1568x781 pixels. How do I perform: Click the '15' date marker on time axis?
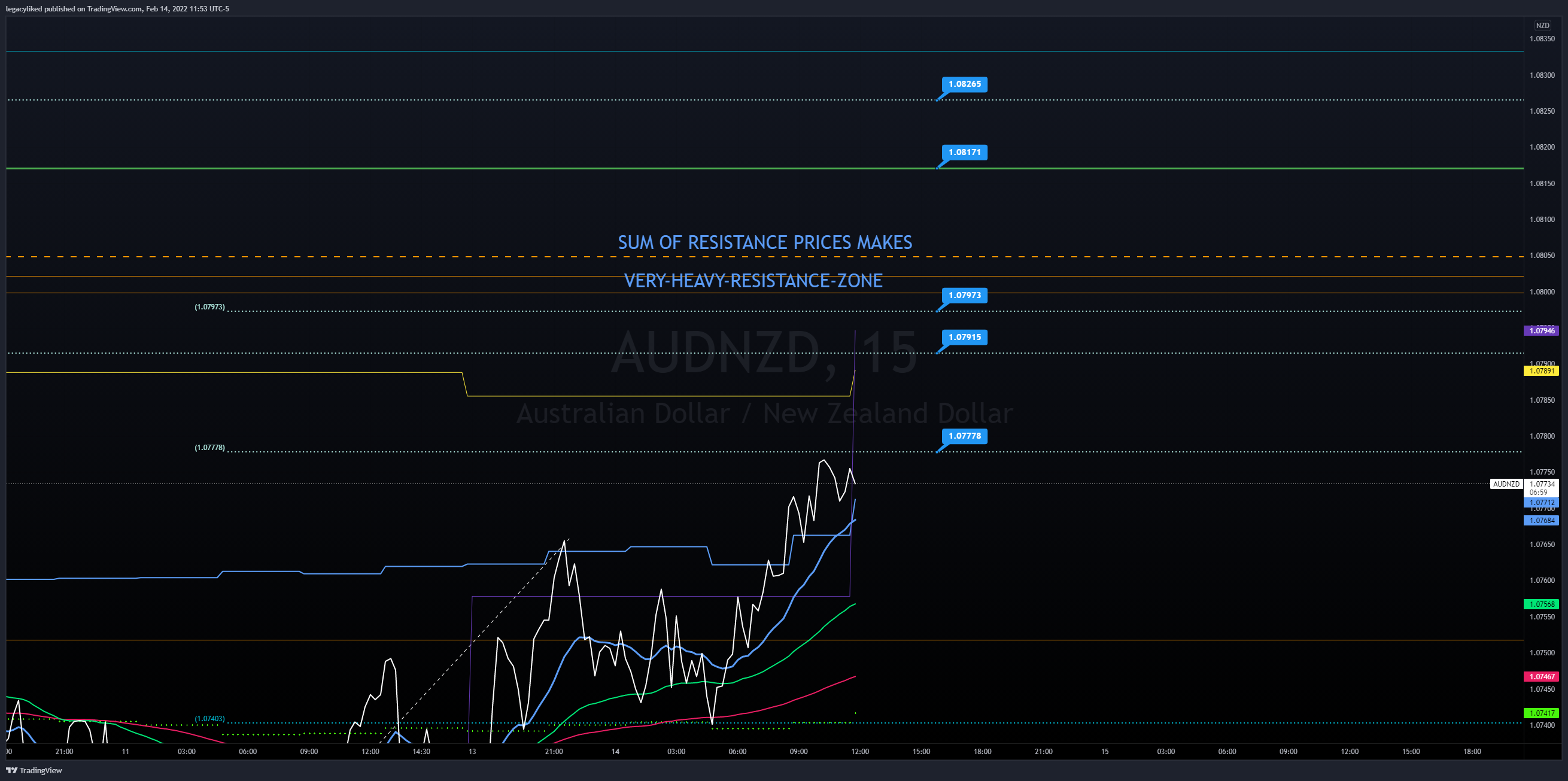pos(1105,752)
